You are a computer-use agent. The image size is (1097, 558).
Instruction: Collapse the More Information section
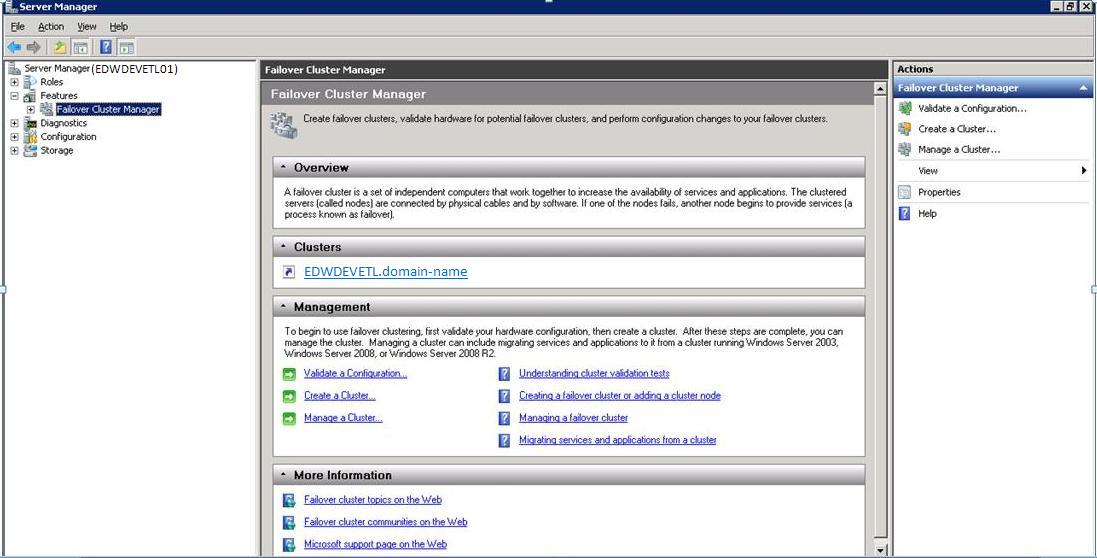[283, 475]
